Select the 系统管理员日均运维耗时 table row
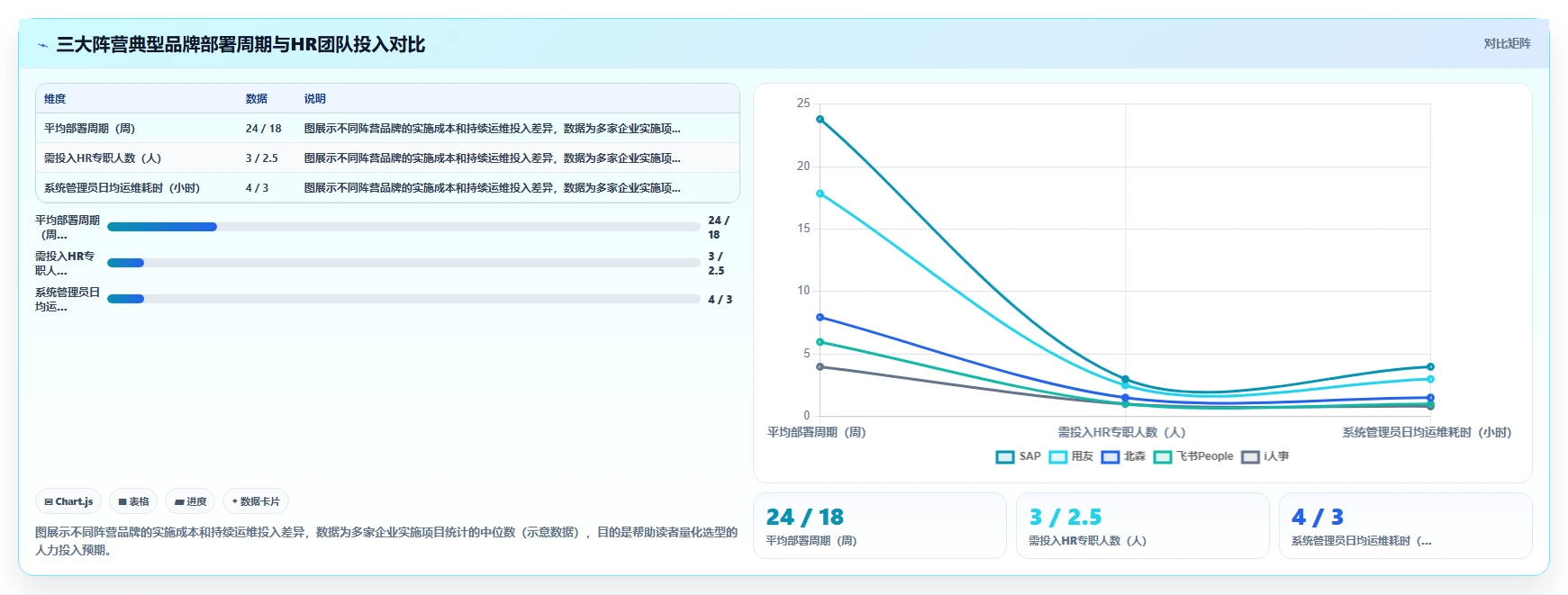Viewport: 1568px width, 595px height. [x=387, y=187]
